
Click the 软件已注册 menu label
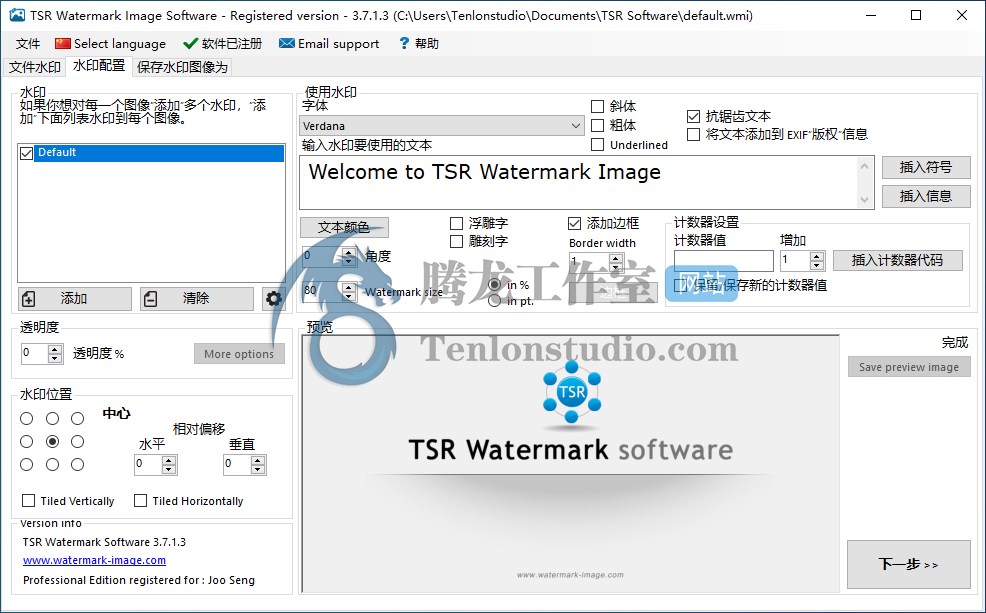click(232, 43)
